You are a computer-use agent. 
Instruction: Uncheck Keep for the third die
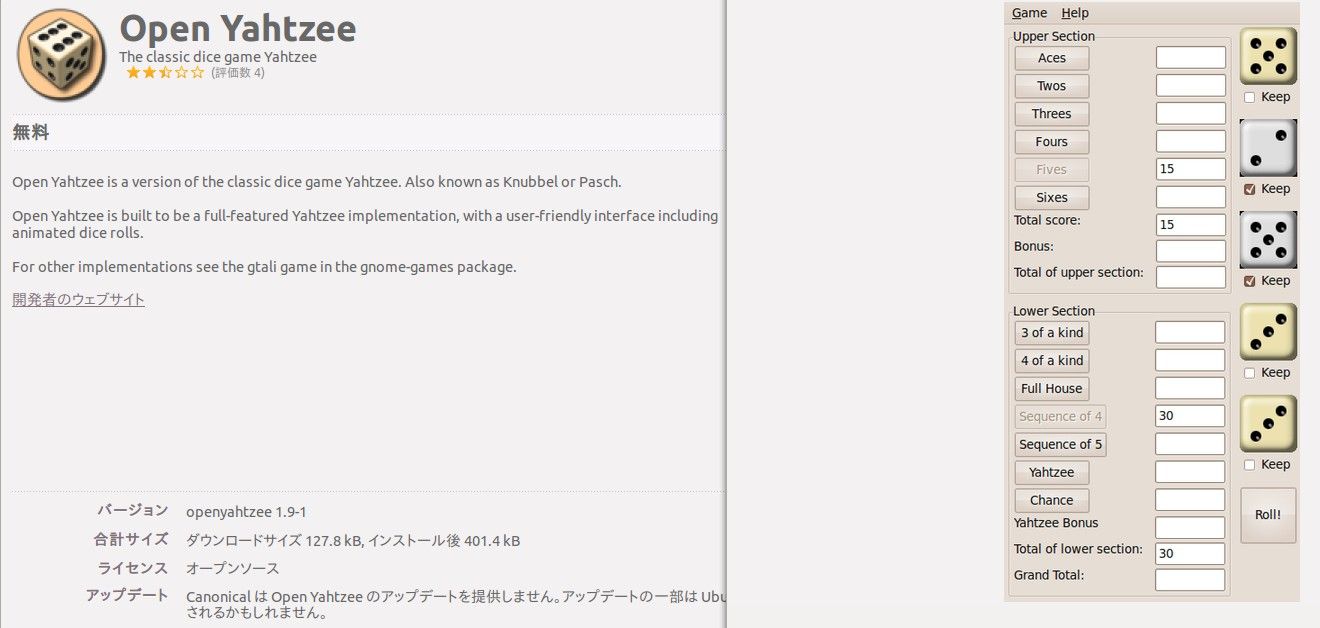(1250, 281)
